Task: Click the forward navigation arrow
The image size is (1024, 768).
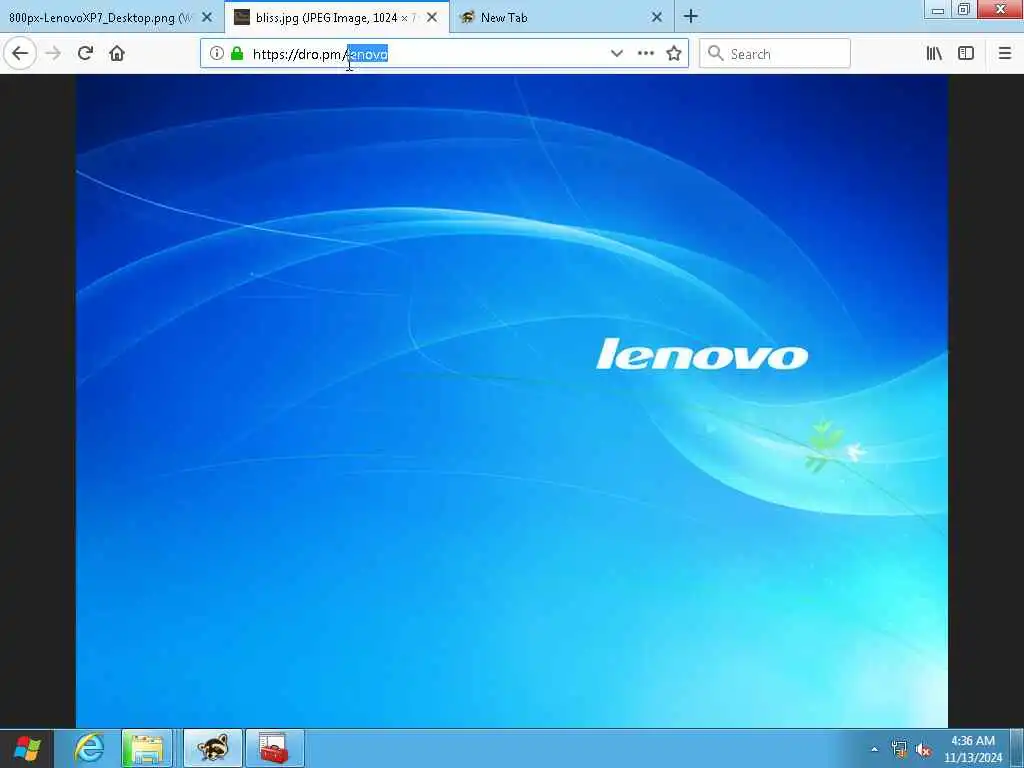Action: pos(53,54)
